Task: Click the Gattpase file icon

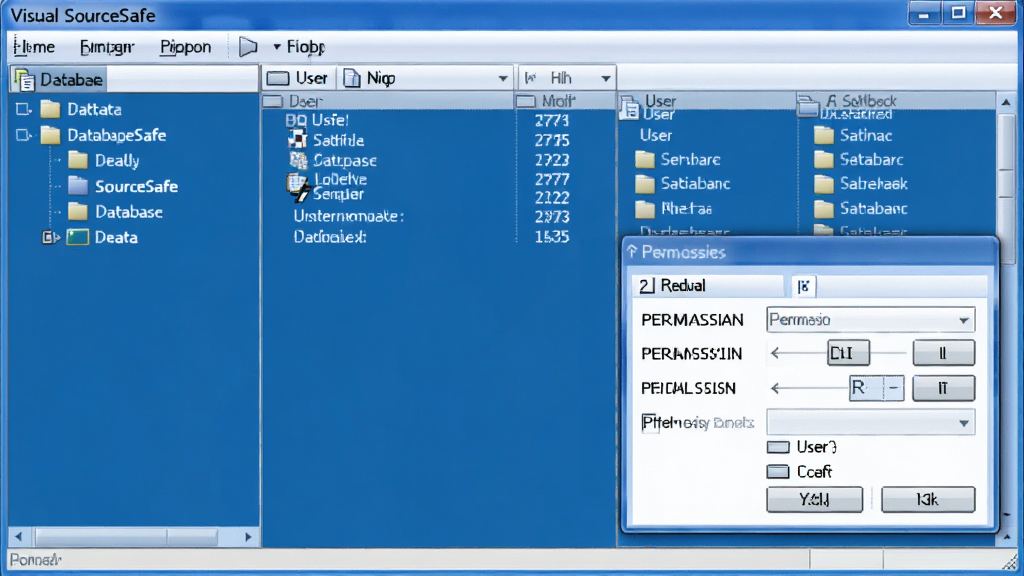Action: click(298, 159)
